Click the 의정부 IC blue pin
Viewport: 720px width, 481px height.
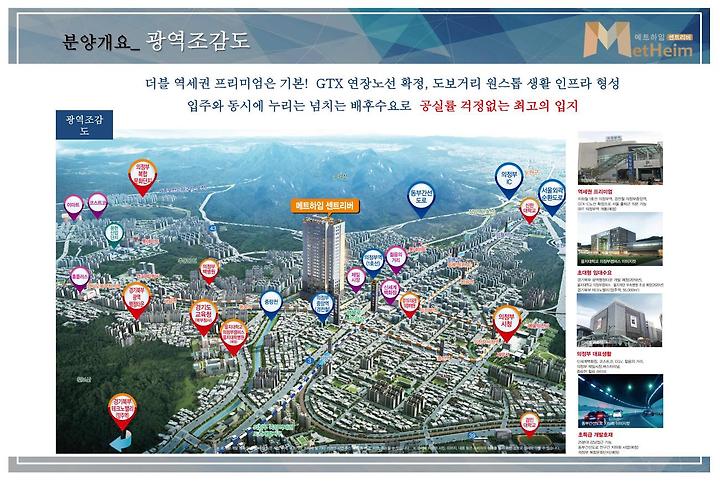coord(509,181)
